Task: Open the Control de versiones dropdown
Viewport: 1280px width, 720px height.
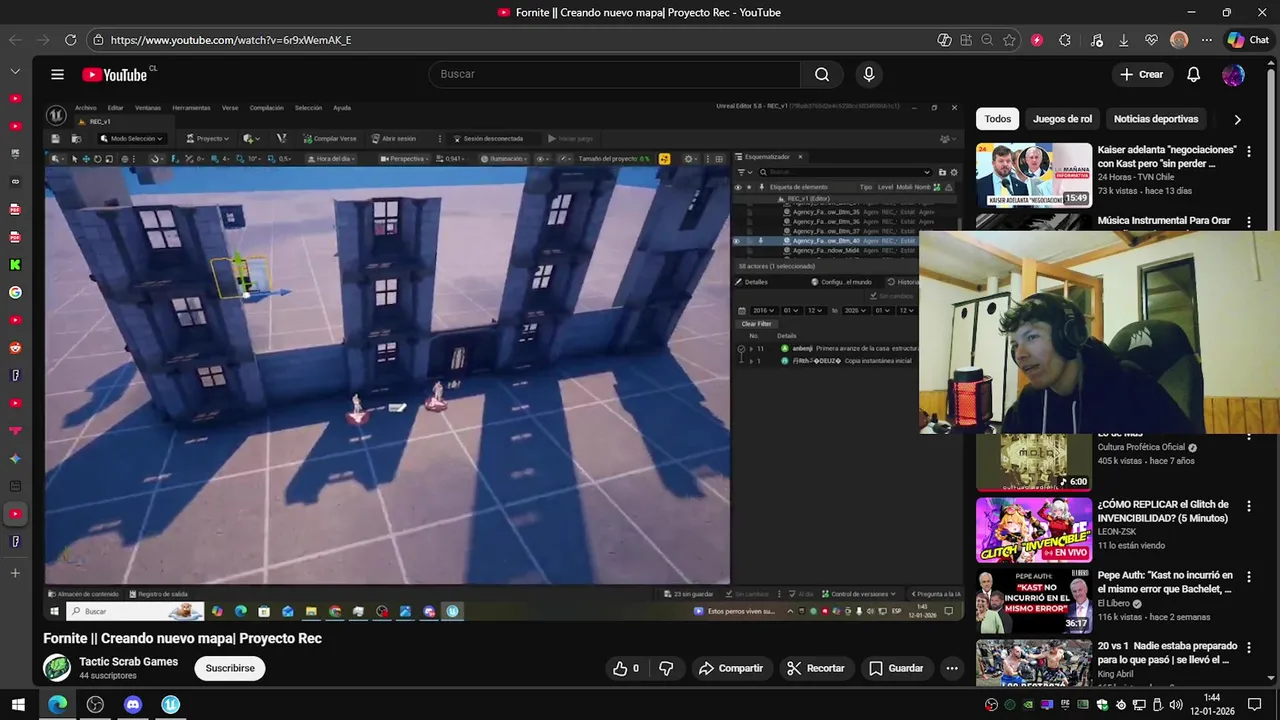Action: click(x=859, y=594)
